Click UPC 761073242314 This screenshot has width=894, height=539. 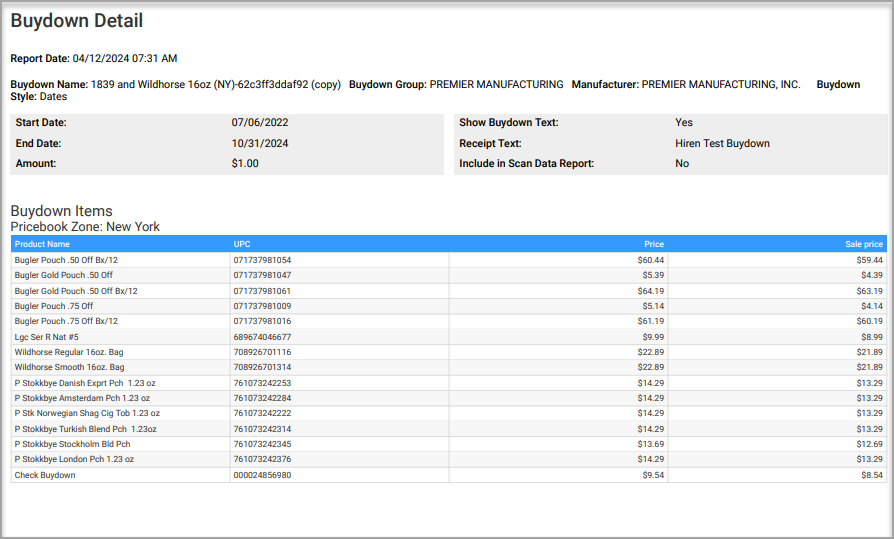[x=262, y=429]
